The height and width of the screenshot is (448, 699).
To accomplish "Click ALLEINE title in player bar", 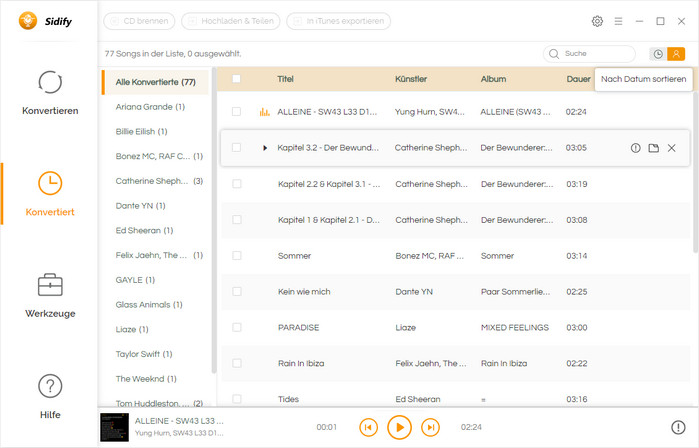I will (x=179, y=421).
